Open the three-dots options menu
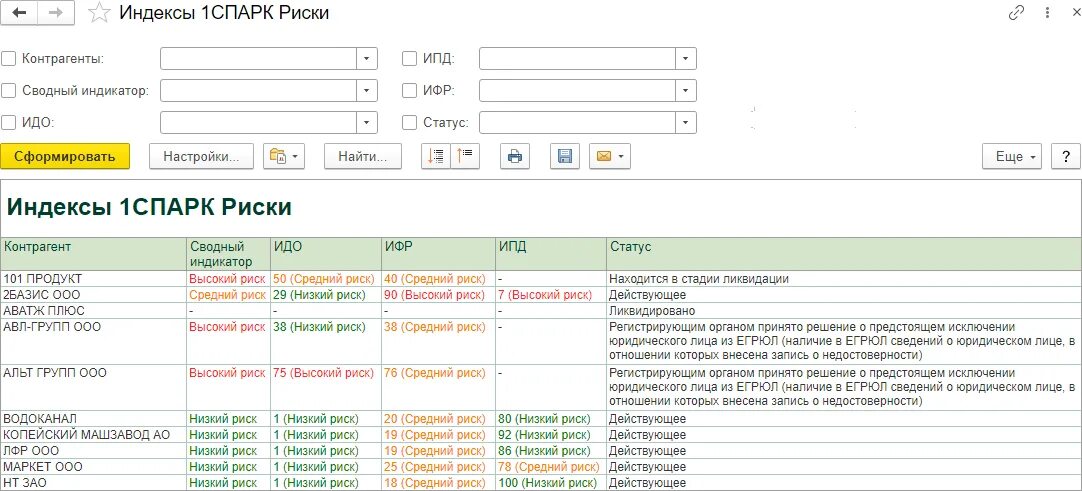Screen dimensions: 1082x491 pyautogui.click(x=1047, y=13)
